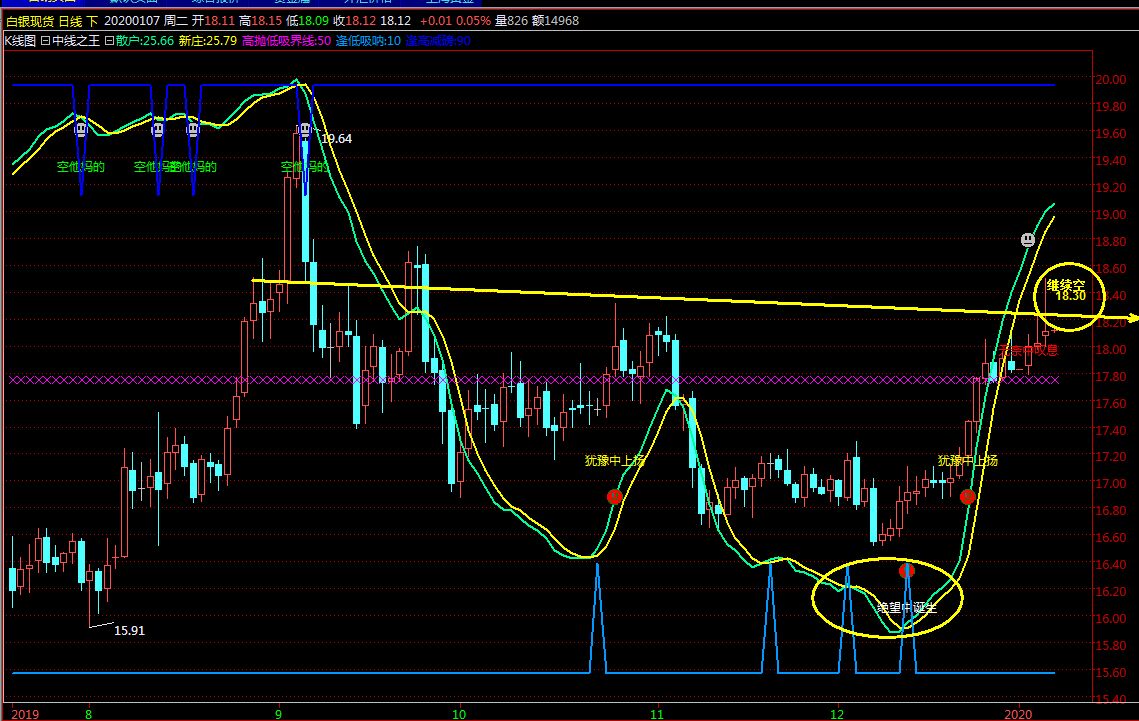This screenshot has height=721, width=1139.
Task: Click the 19.64 high price label
Action: coord(336,139)
